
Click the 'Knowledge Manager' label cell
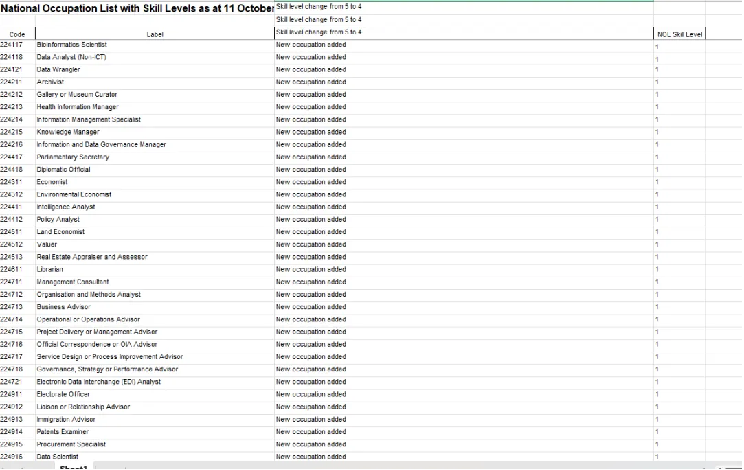point(68,132)
